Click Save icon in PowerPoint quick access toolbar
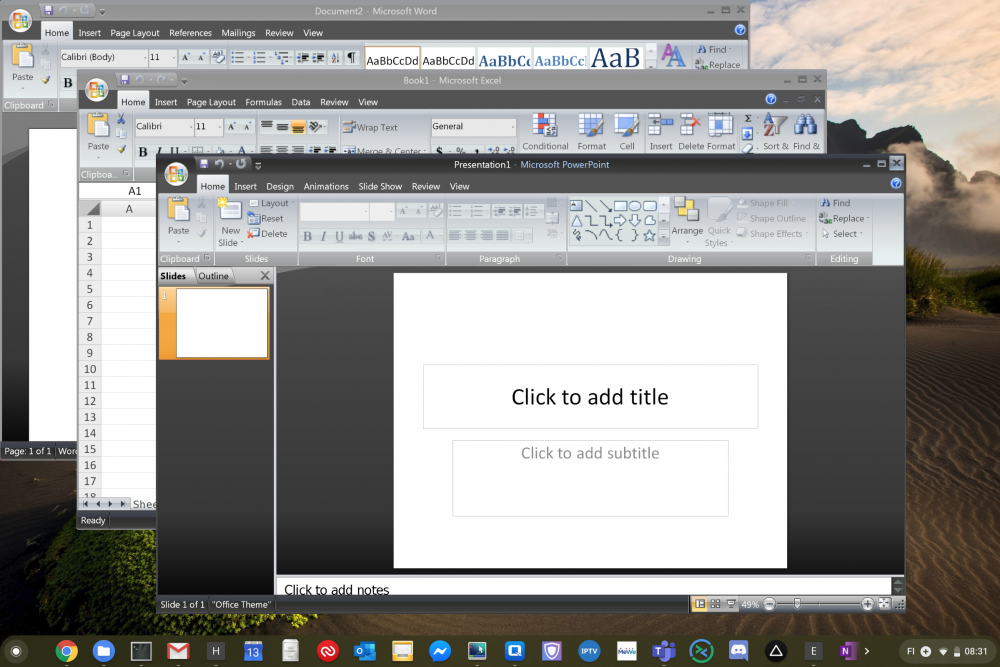This screenshot has width=1000, height=667. 203,164
